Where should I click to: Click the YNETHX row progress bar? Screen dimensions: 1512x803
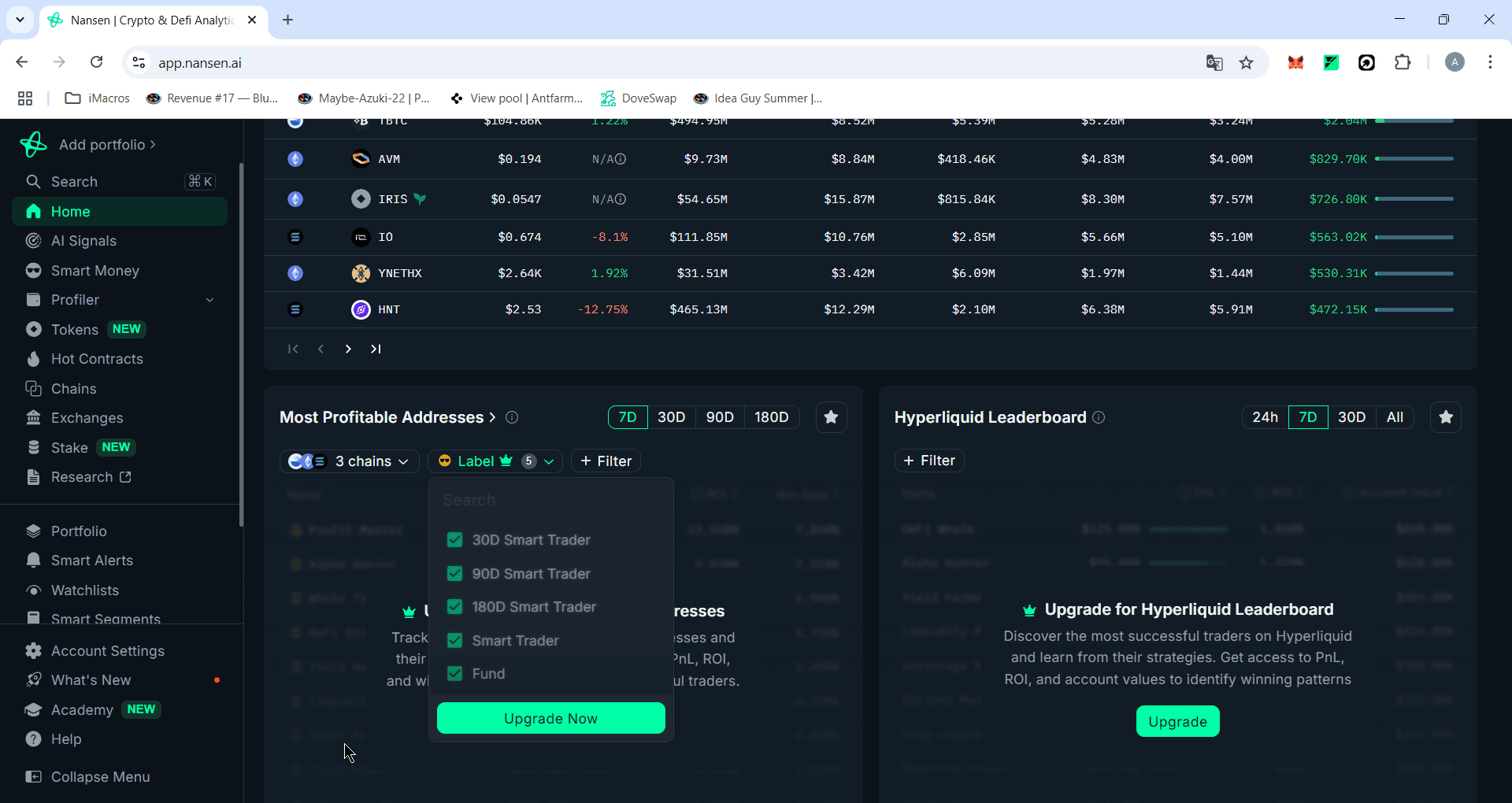click(x=1414, y=273)
